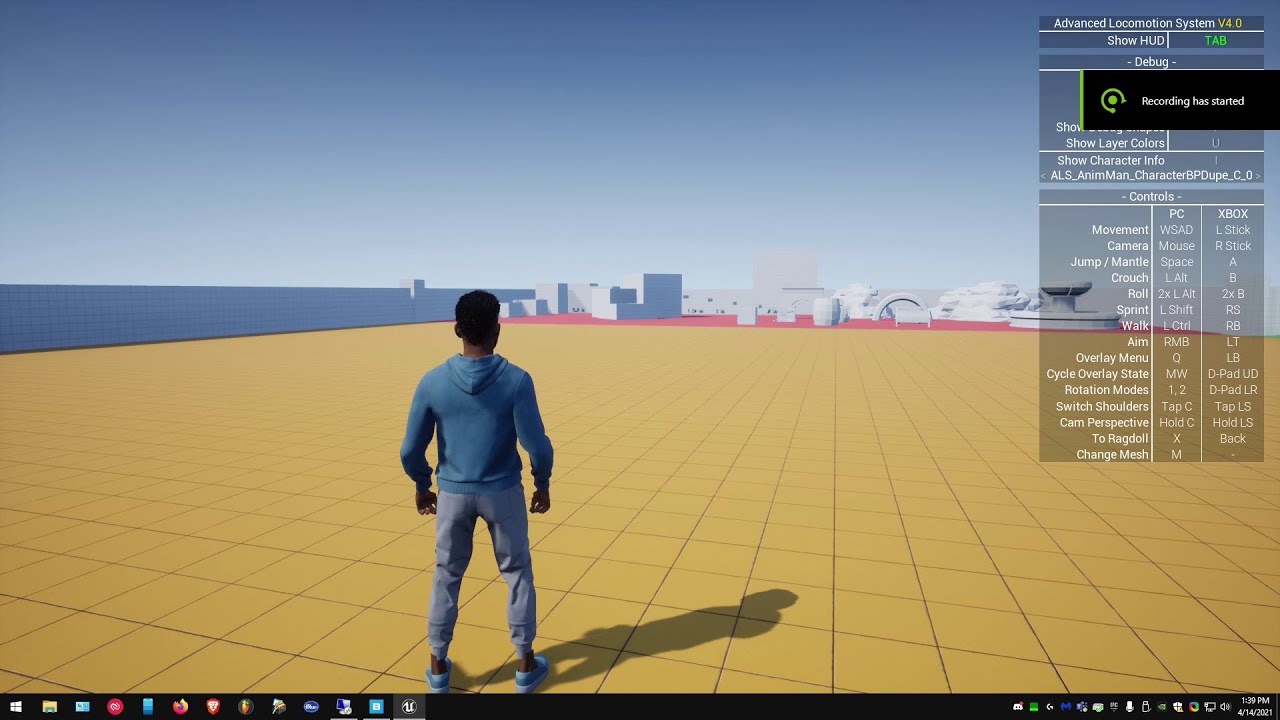Screen dimensions: 1280x720
Task: Click the Change Mesh label
Action: pos(1112,455)
